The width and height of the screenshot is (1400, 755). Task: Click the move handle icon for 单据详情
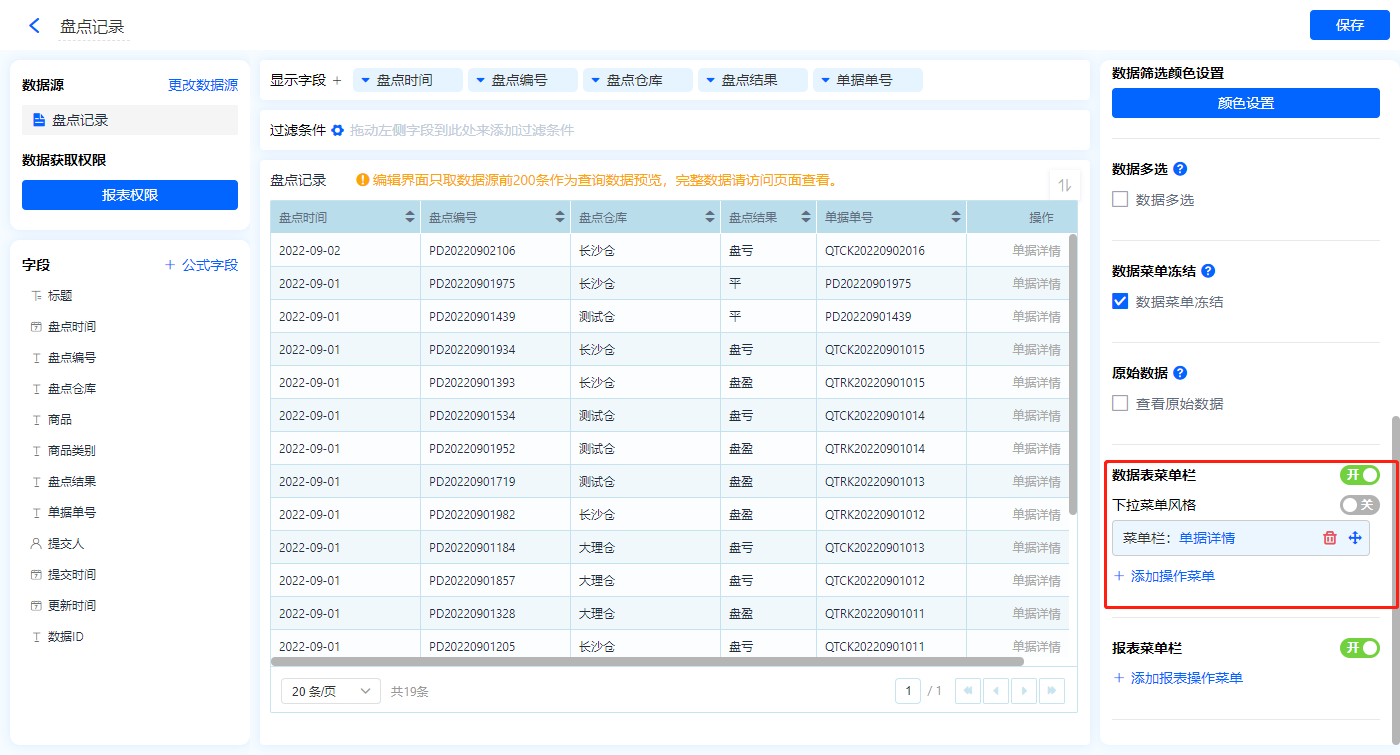pos(1355,538)
